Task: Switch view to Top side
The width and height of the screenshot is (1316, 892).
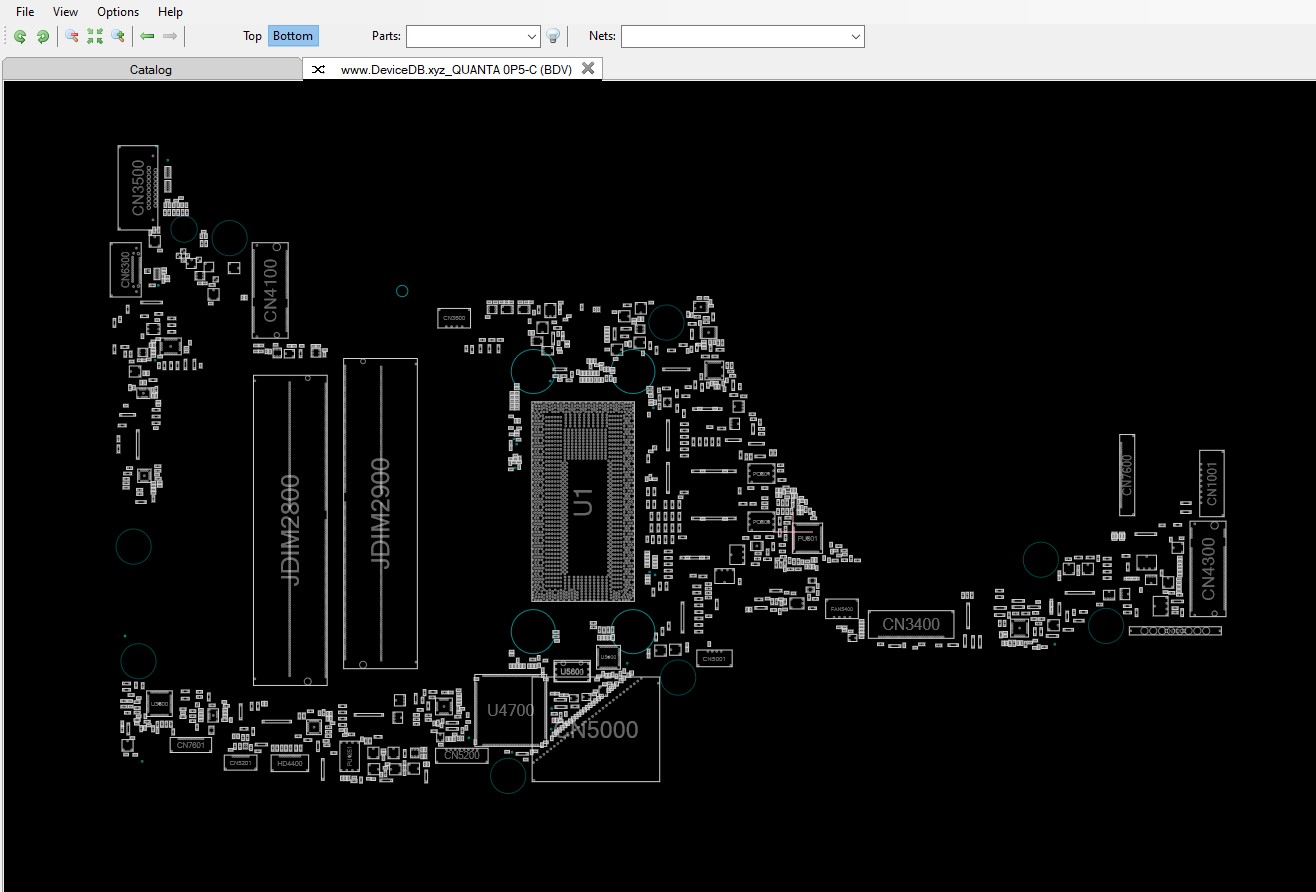Action: [252, 36]
